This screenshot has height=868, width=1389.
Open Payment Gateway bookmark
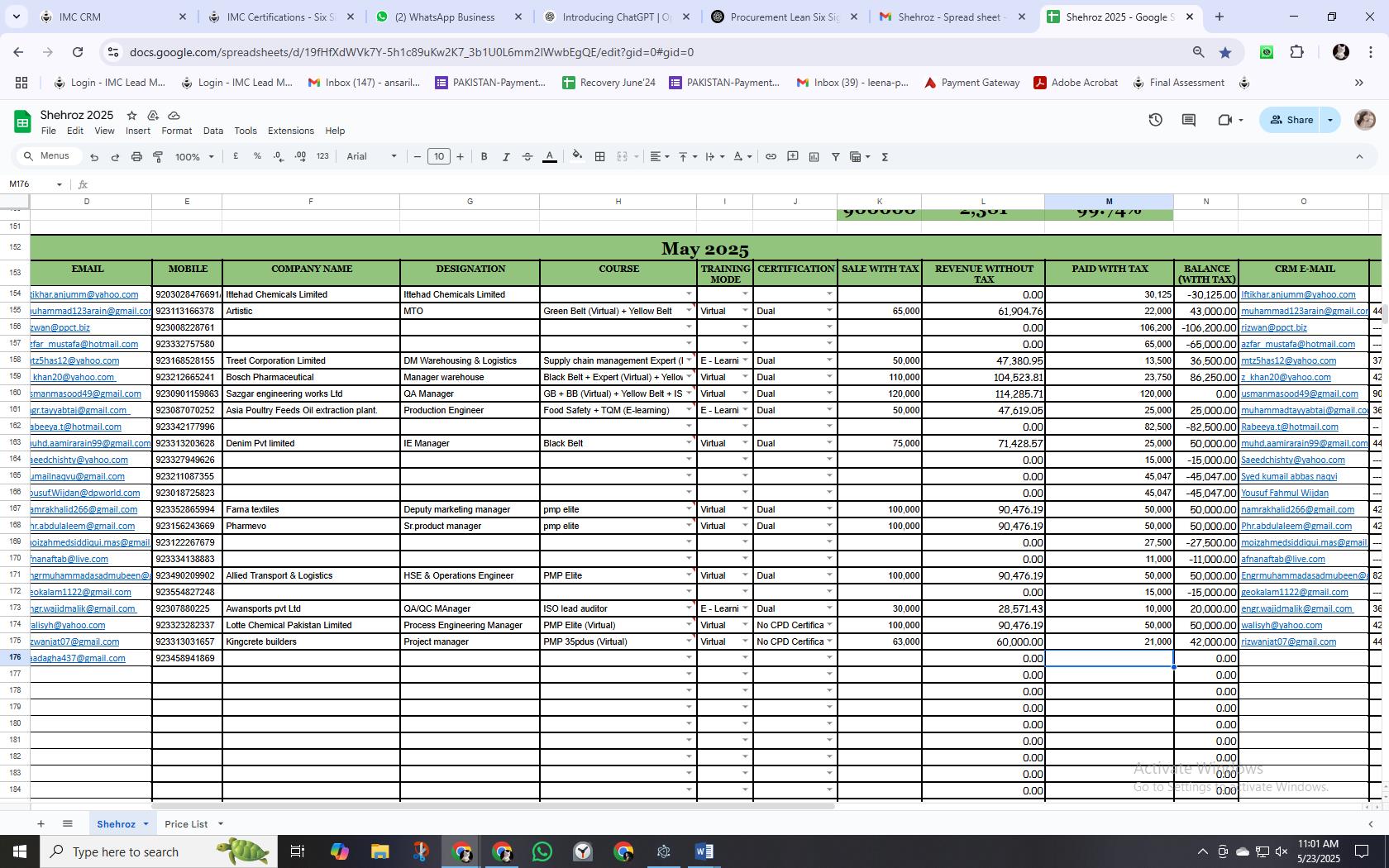pyautogui.click(x=971, y=83)
